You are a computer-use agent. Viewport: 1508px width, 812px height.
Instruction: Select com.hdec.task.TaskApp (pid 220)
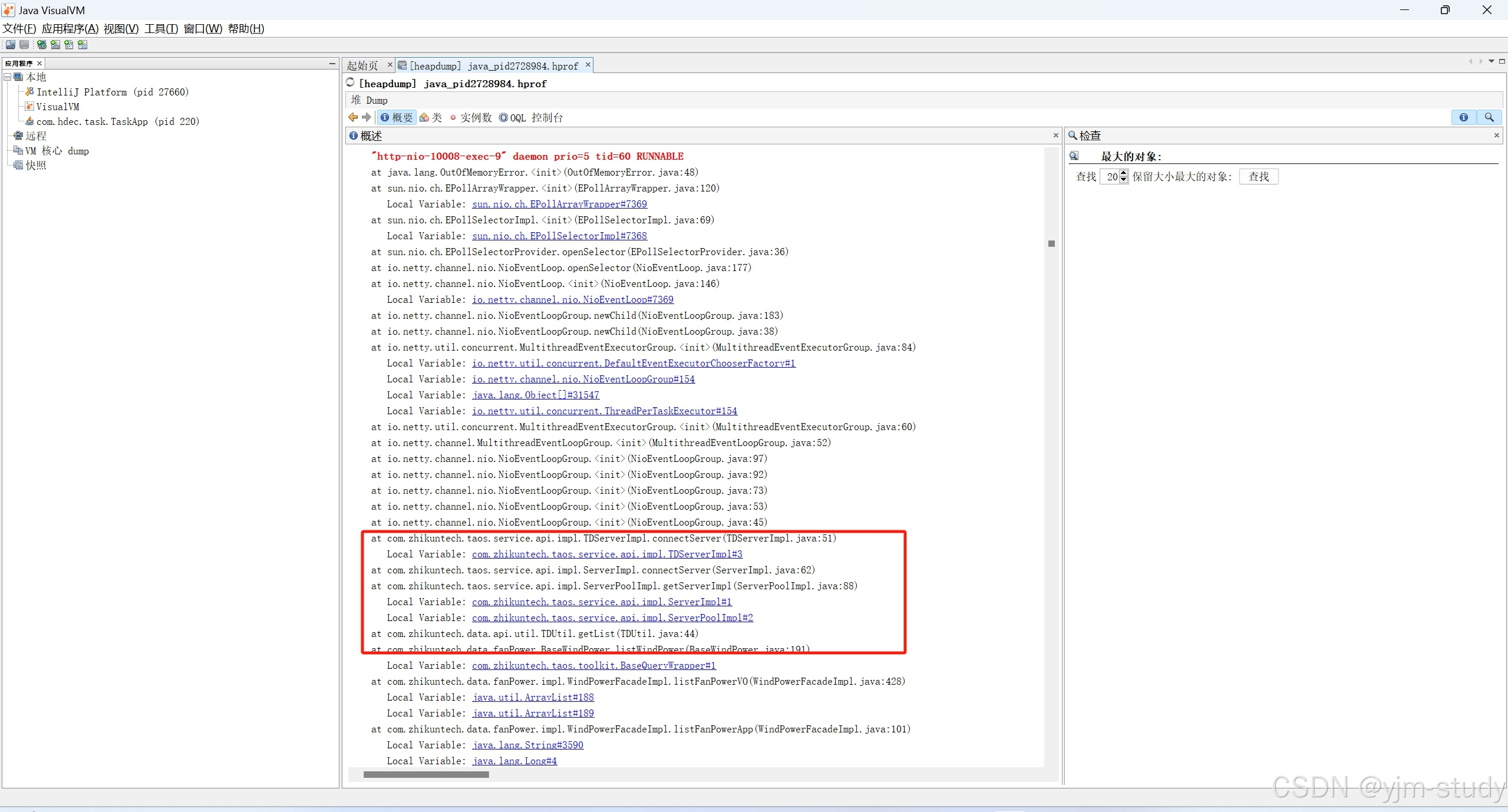[x=117, y=121]
